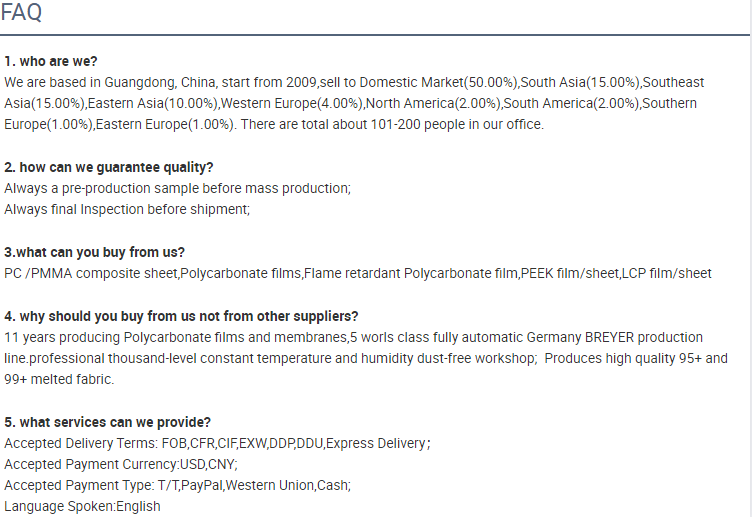Click the pre-production sample answer line
This screenshot has width=752, height=517.
click(x=177, y=188)
